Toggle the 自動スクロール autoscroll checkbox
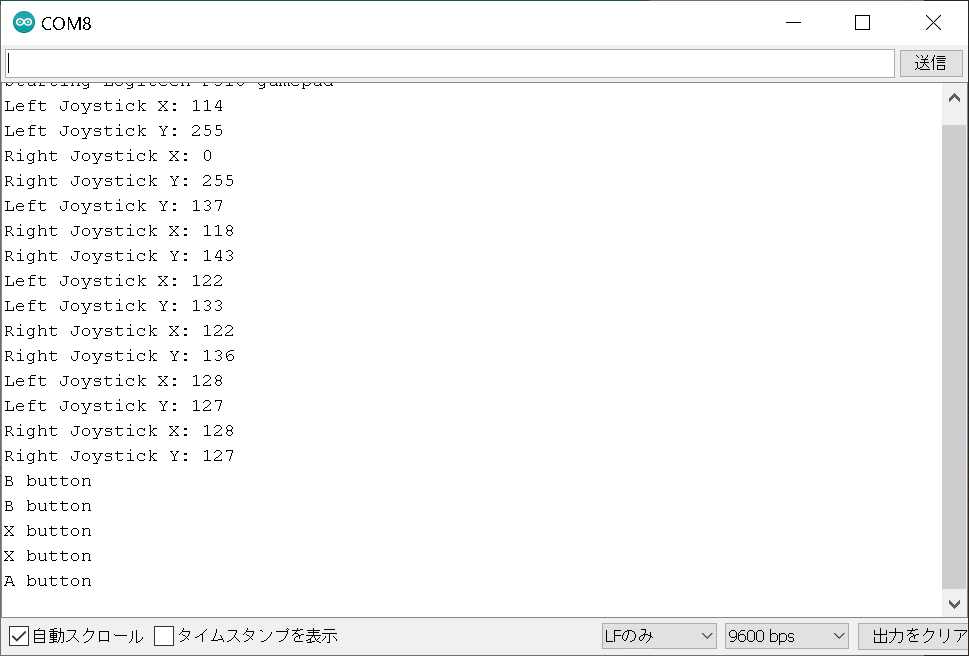 (19, 636)
